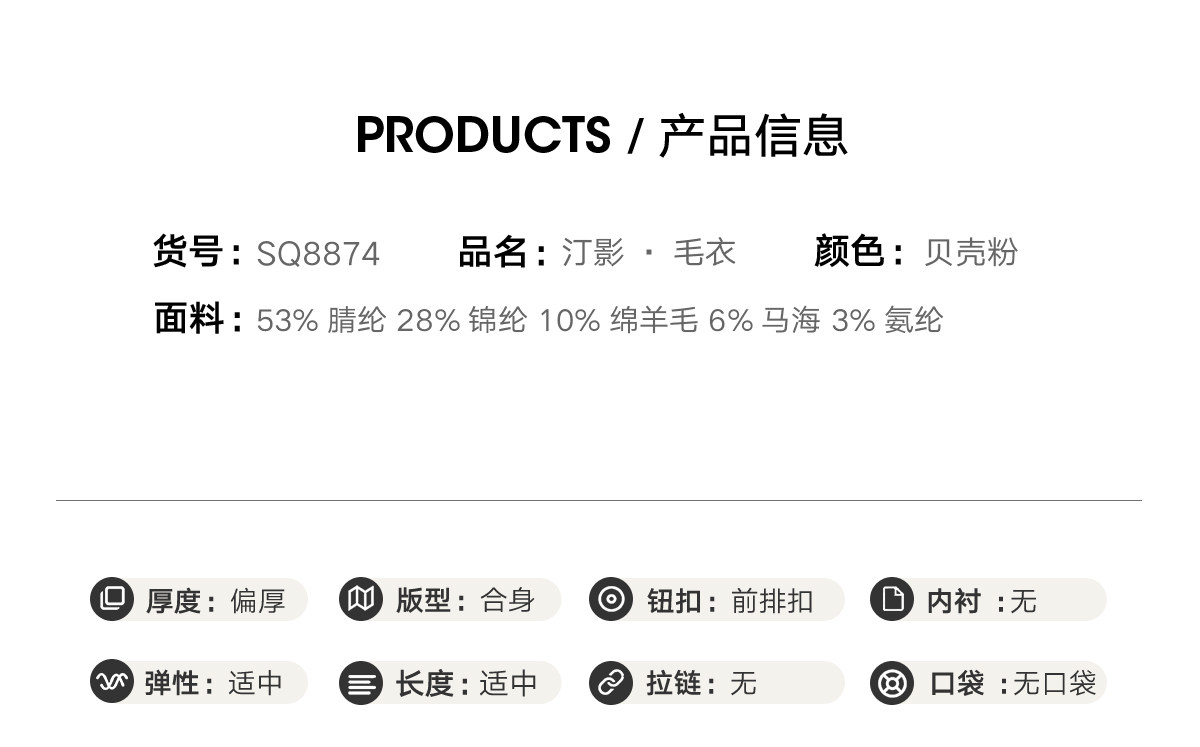
Task: Click the lining (内衬) document icon
Action: click(892, 600)
